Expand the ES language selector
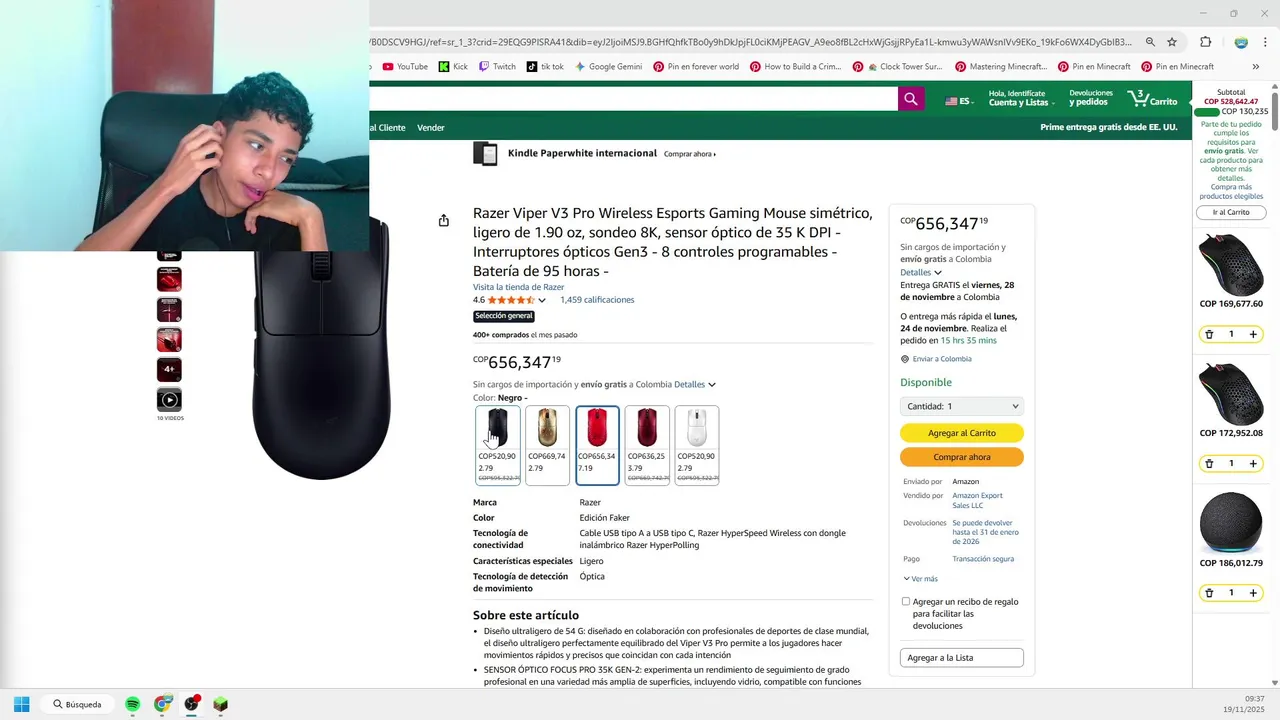This screenshot has height=720, width=1280. pos(959,101)
